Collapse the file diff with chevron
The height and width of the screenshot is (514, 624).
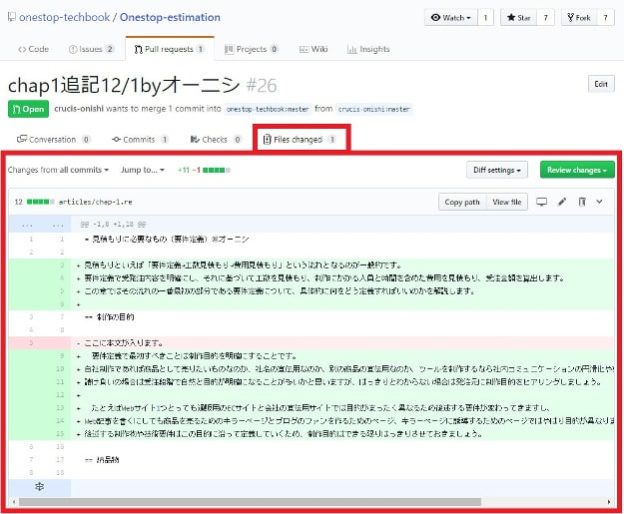[x=599, y=202]
